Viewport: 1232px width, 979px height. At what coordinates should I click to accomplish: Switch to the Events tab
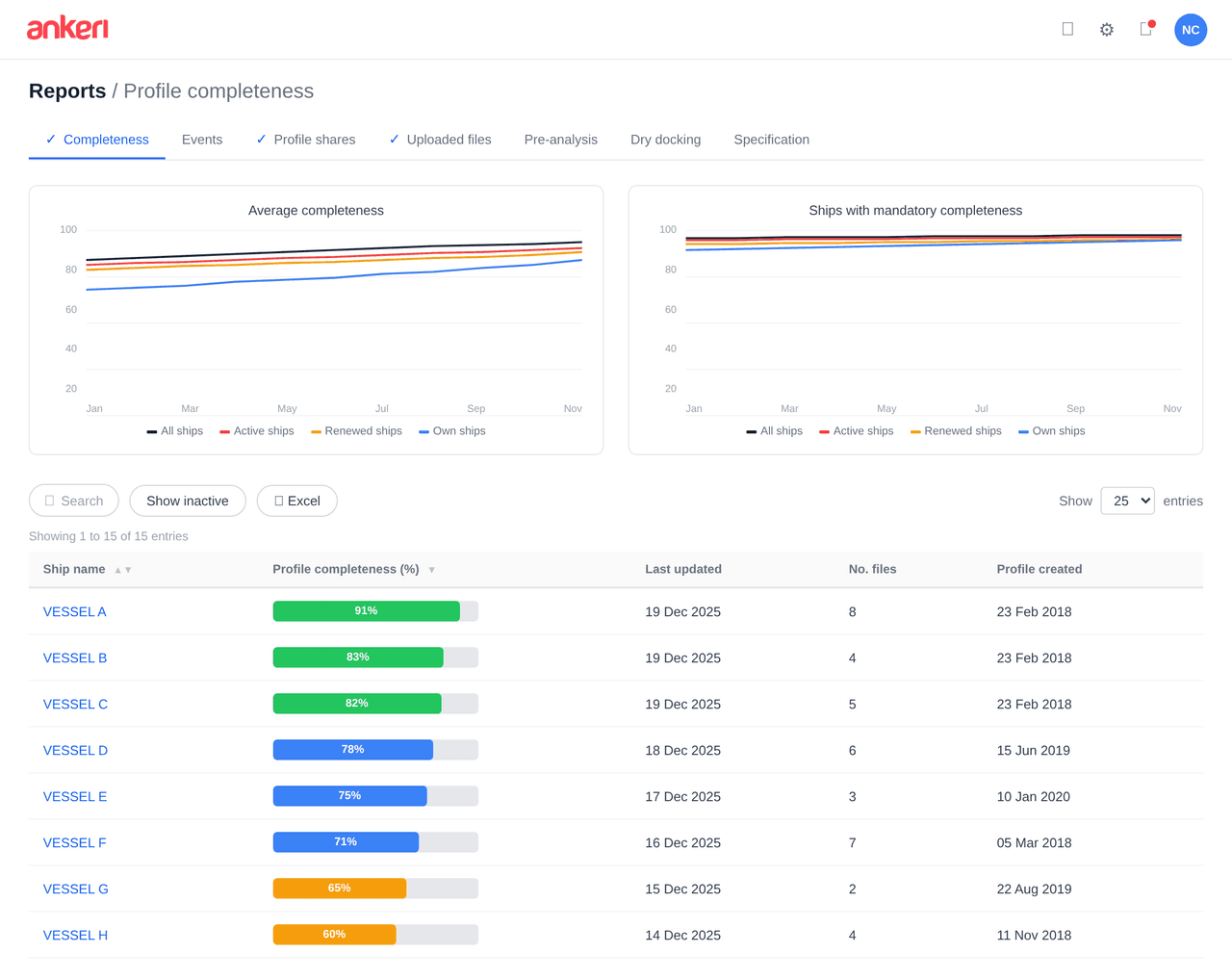coord(202,140)
